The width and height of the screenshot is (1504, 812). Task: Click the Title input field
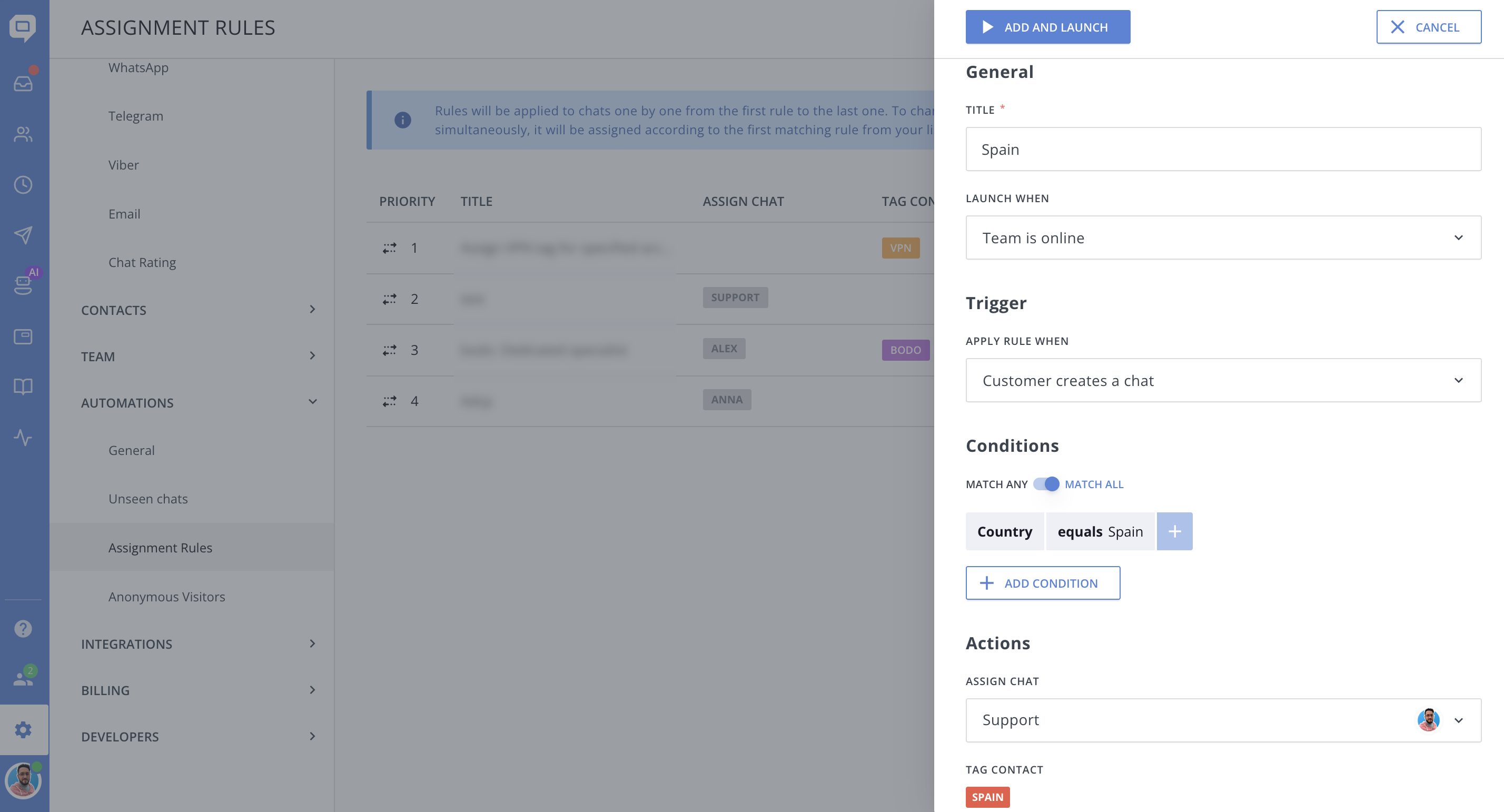(x=1223, y=150)
